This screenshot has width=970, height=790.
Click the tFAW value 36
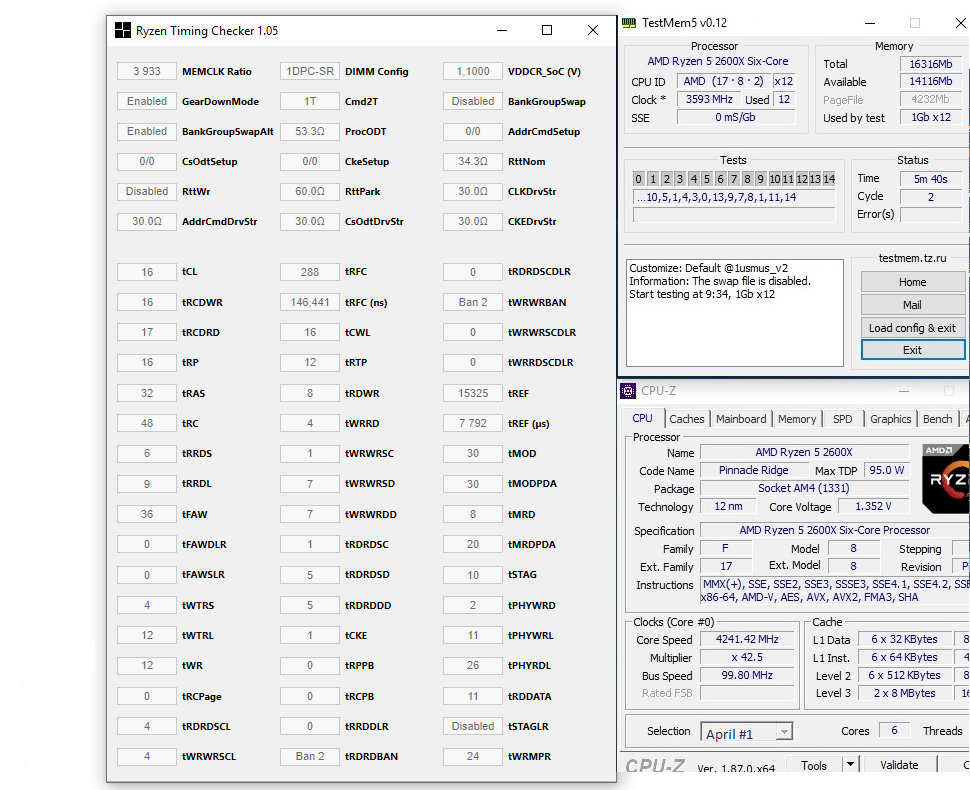coord(147,514)
